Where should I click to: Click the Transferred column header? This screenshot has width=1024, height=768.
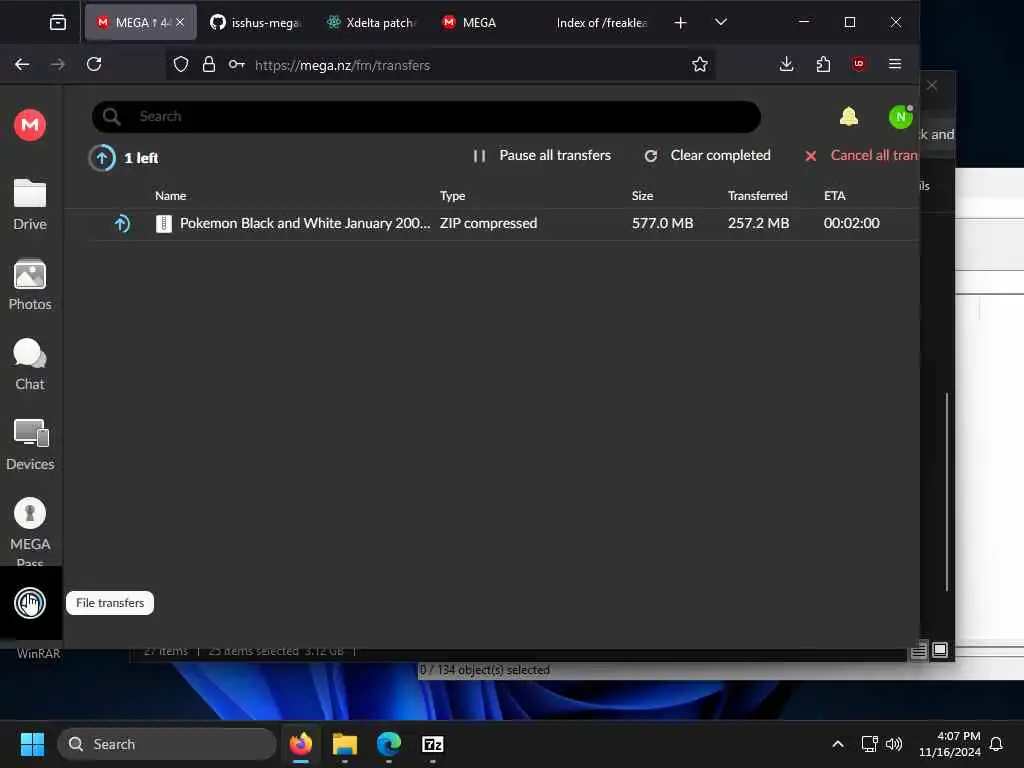(x=758, y=196)
